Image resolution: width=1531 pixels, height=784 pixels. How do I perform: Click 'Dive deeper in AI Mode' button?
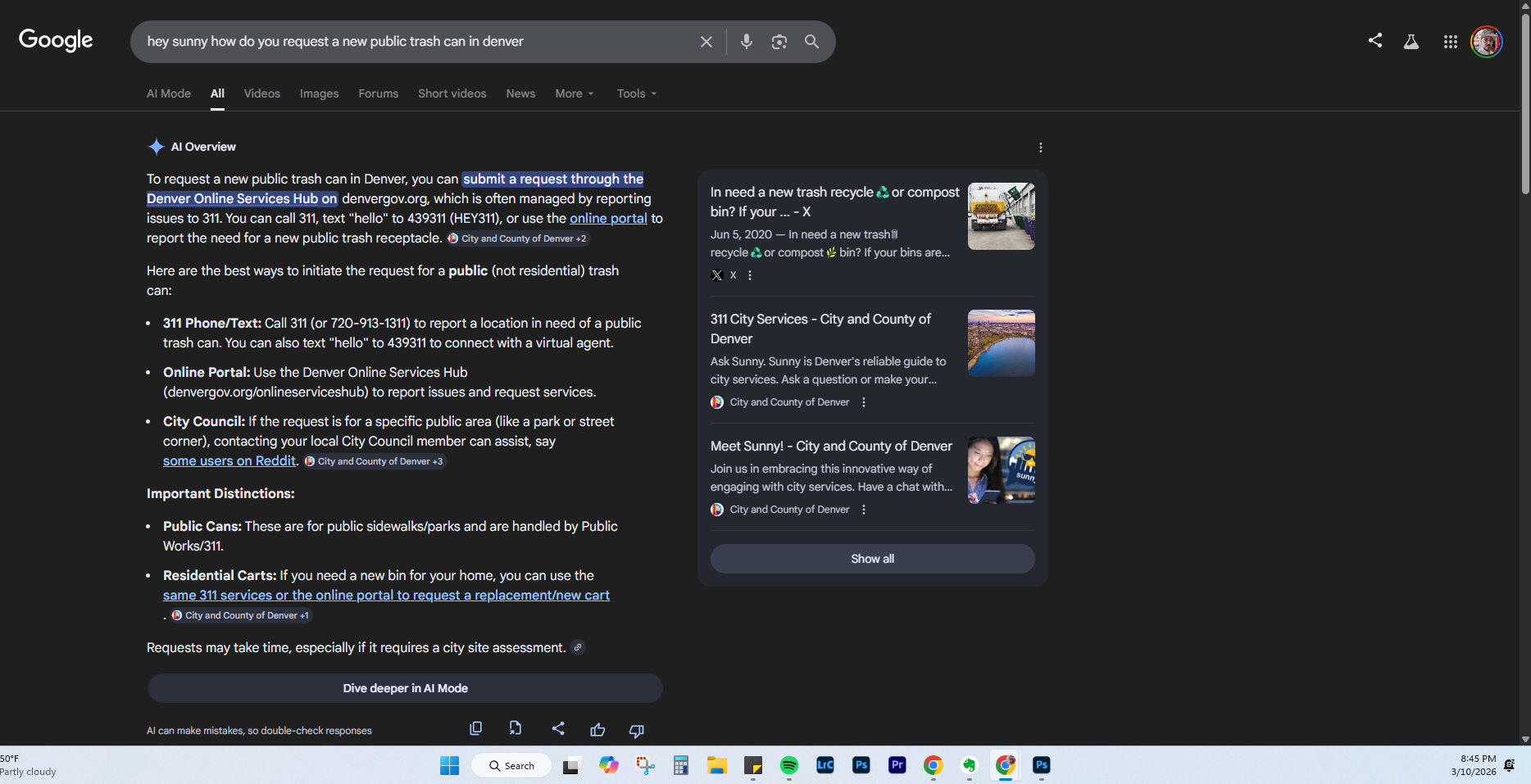point(406,688)
